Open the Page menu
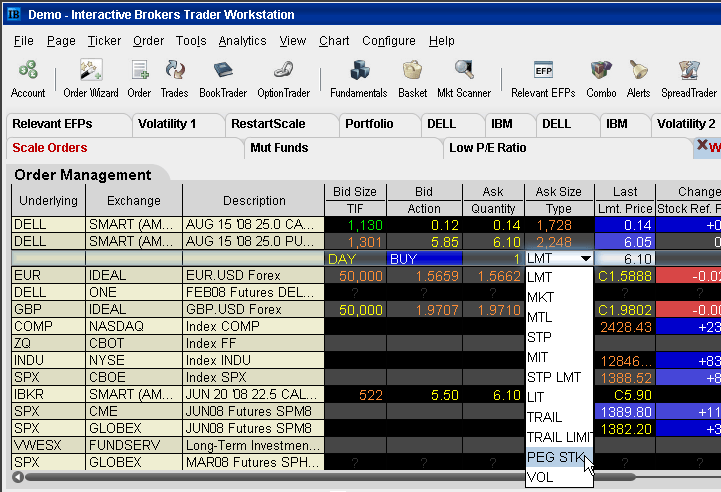 coord(61,41)
